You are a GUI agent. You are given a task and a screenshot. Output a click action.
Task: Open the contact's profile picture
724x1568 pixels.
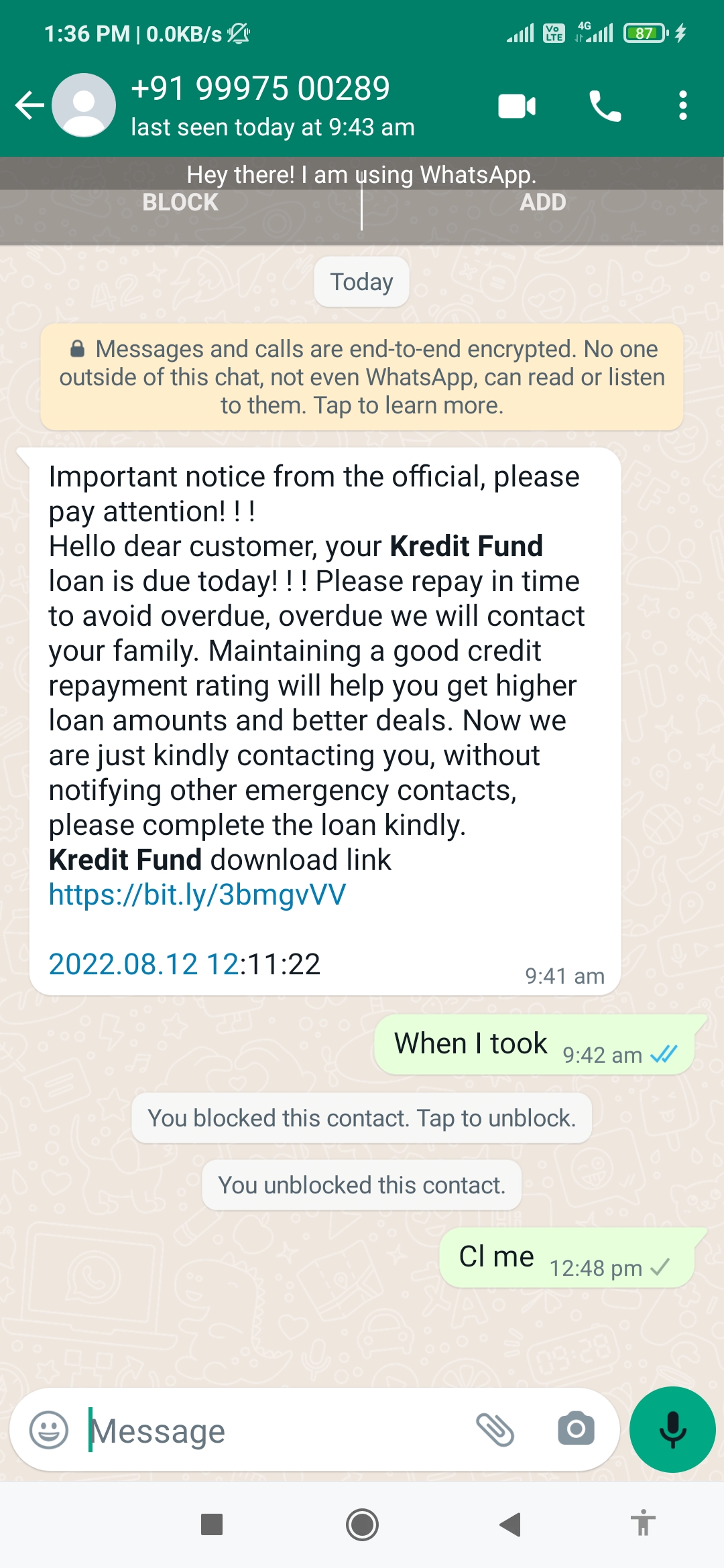click(84, 106)
